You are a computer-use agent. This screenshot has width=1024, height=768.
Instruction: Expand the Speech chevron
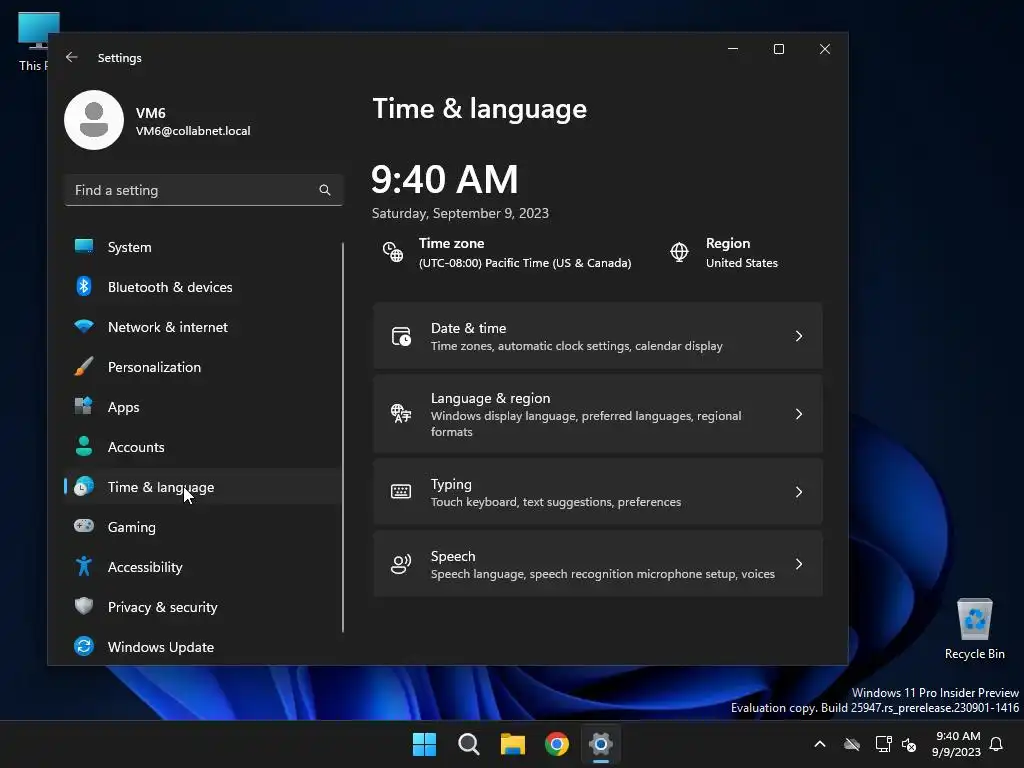(799, 564)
